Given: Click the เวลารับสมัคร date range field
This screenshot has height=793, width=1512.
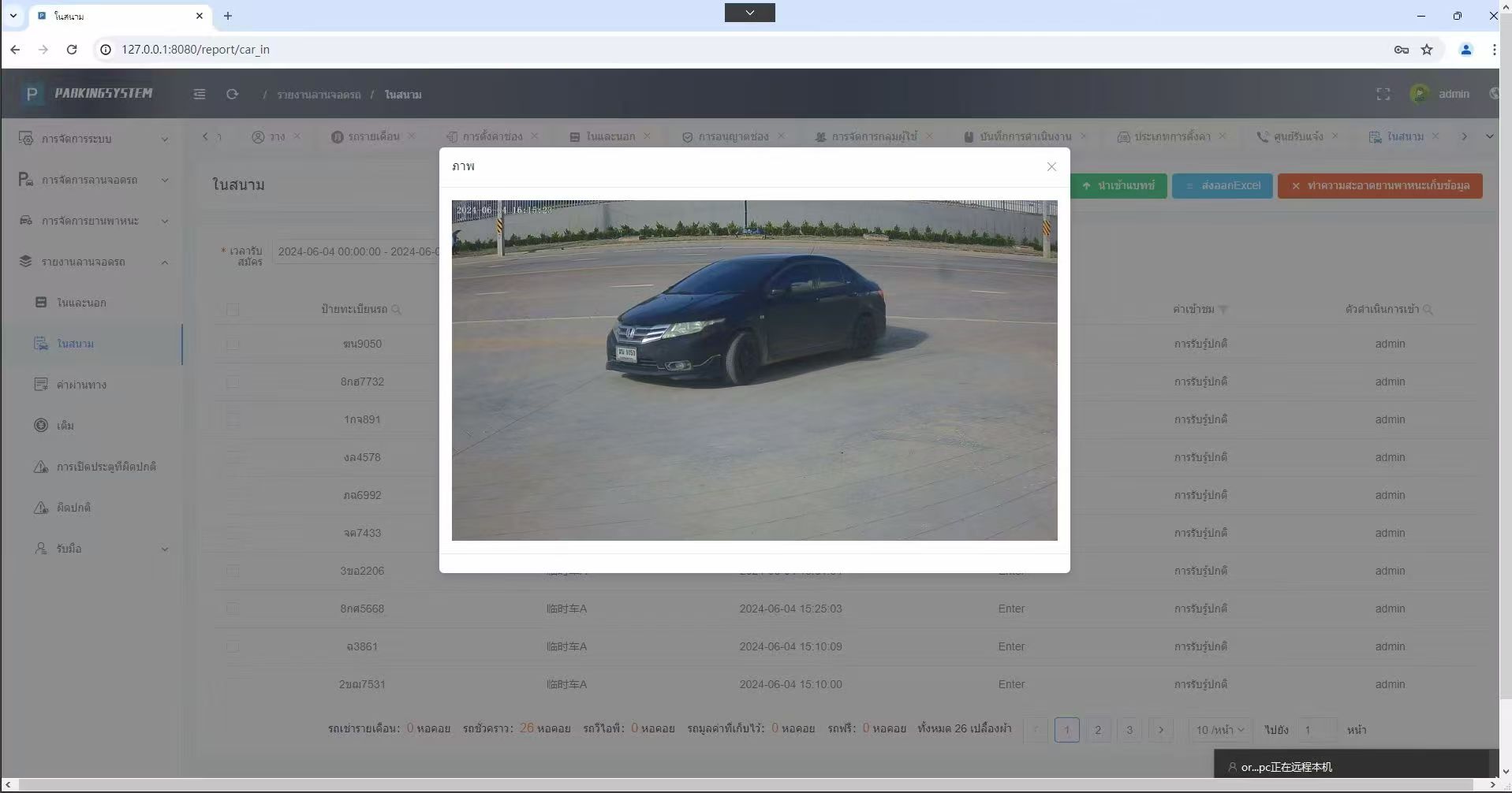Looking at the screenshot, I should point(355,251).
